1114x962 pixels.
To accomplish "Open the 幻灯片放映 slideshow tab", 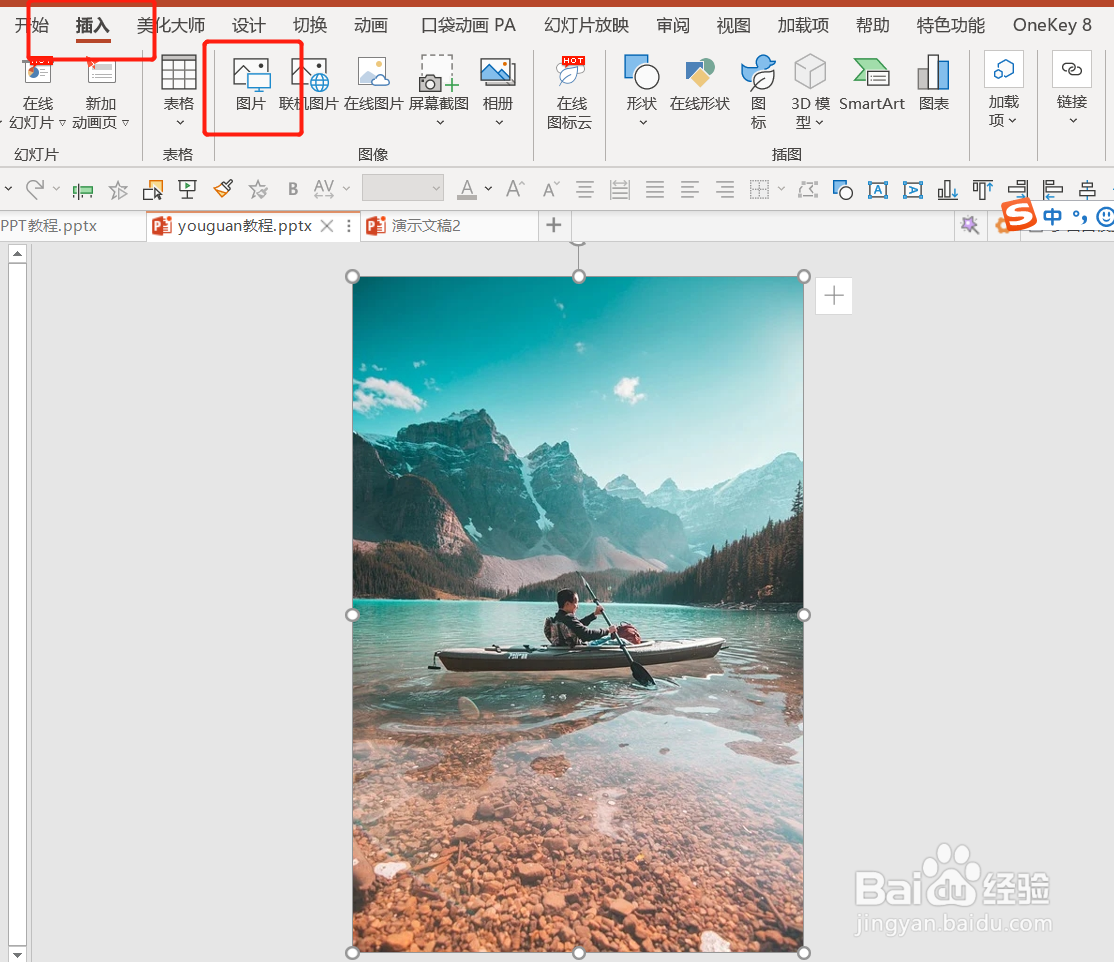I will coord(586,26).
